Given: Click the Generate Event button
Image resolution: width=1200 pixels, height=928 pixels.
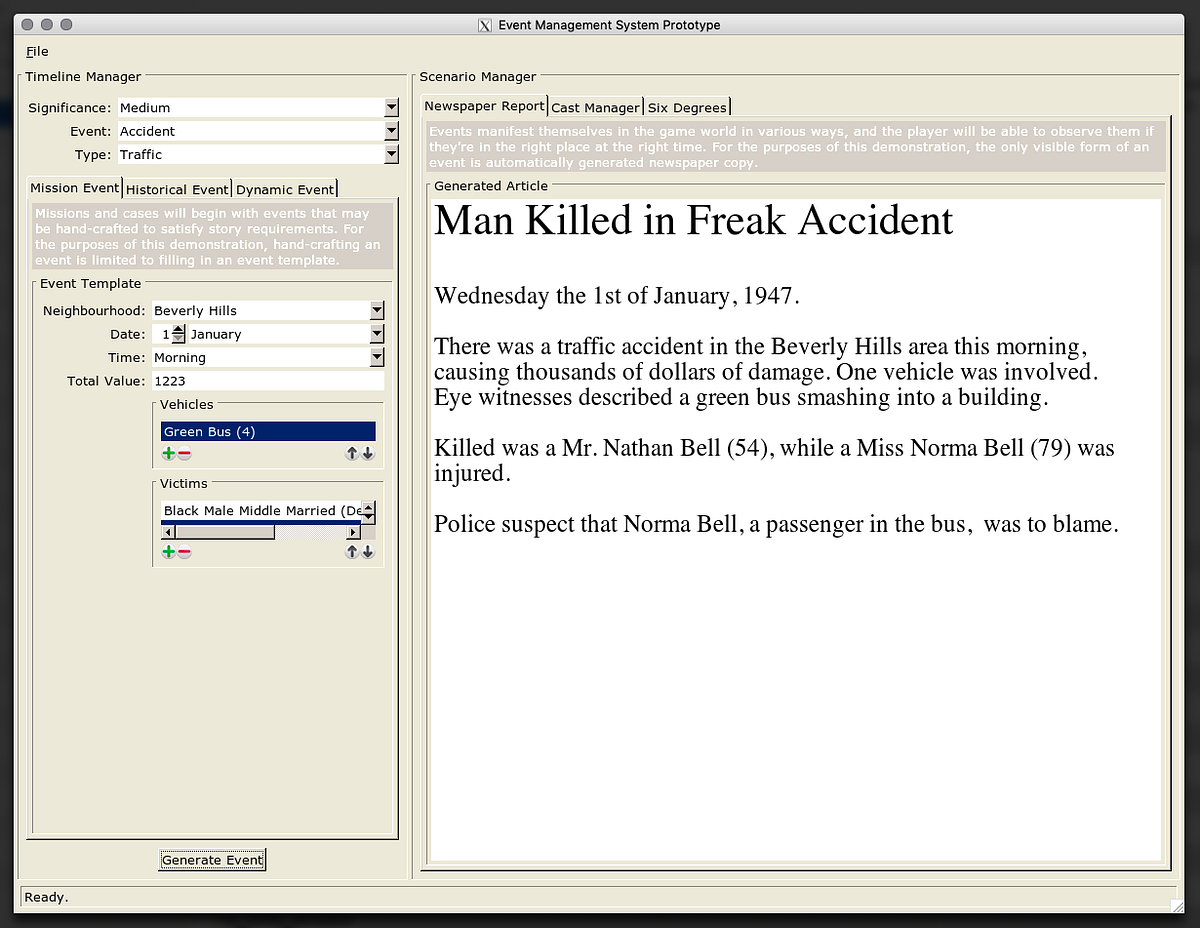Looking at the screenshot, I should pyautogui.click(x=212, y=860).
